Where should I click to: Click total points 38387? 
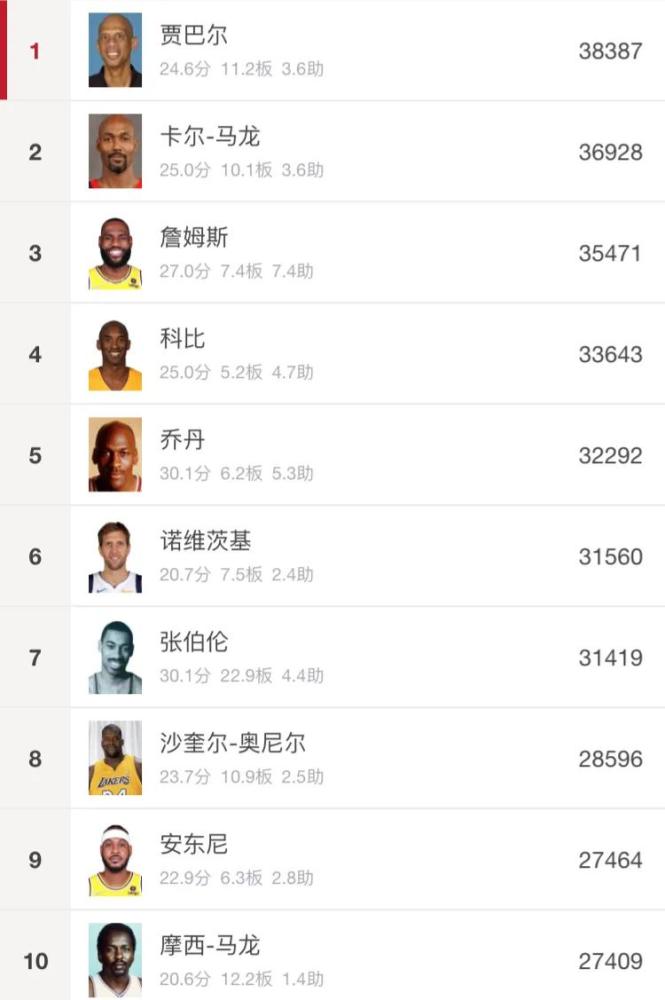click(610, 51)
